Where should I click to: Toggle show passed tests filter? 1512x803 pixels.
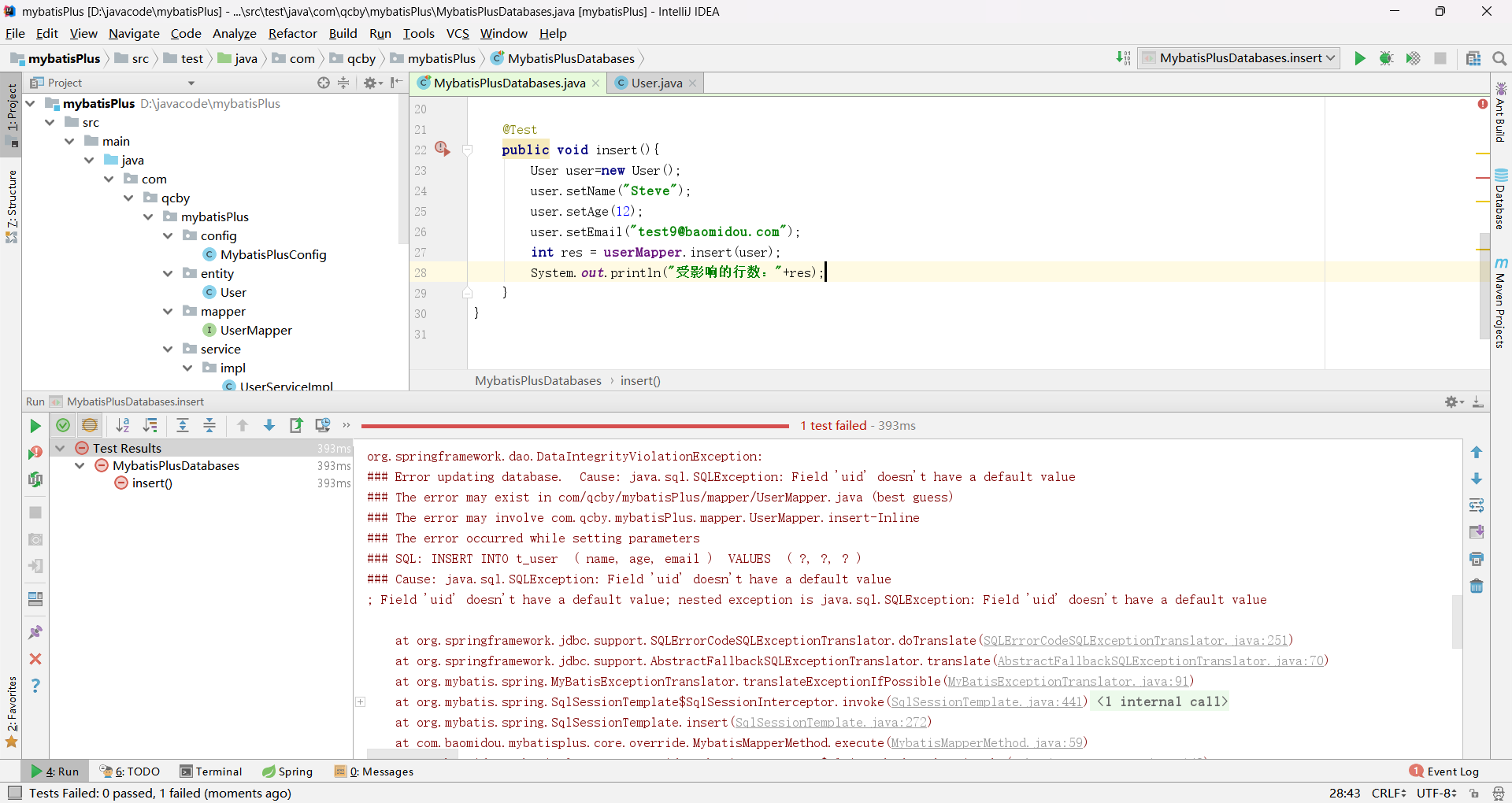pos(63,425)
